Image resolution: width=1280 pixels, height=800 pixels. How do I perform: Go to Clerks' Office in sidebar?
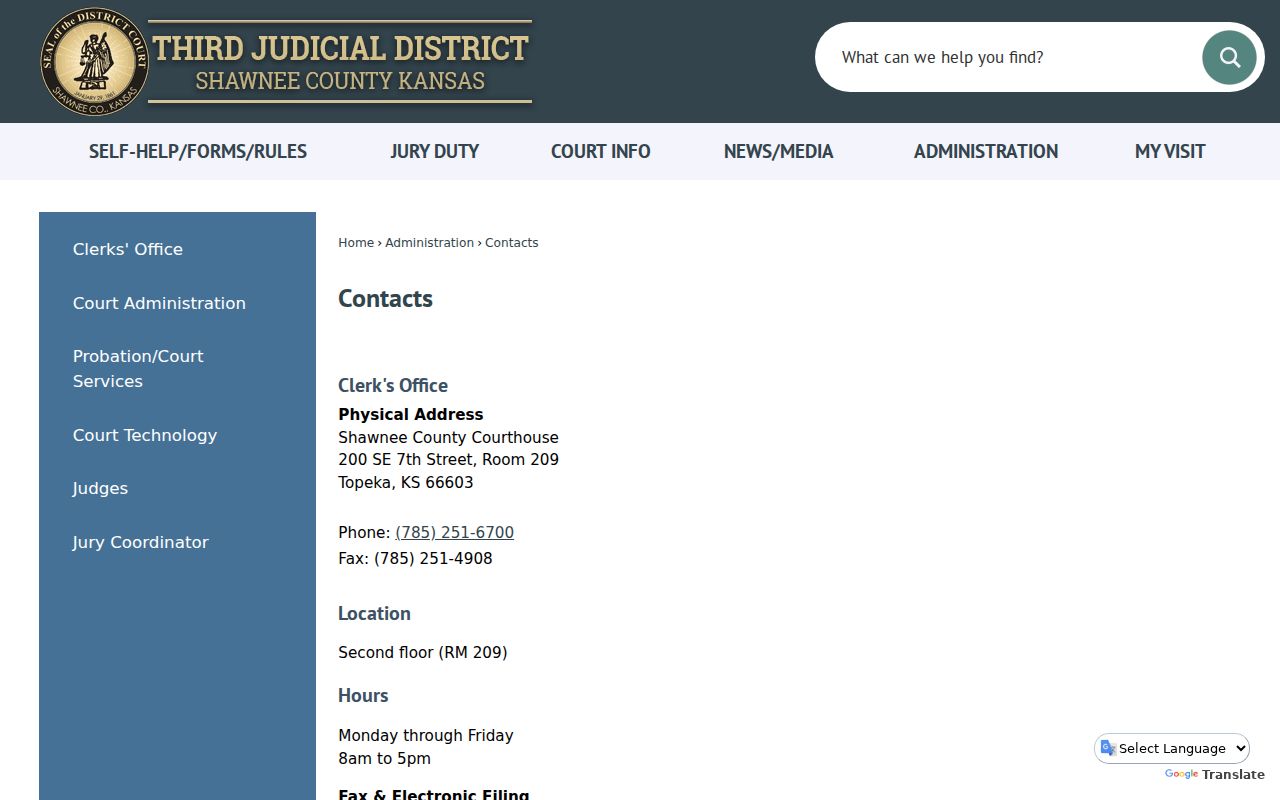[x=128, y=249]
